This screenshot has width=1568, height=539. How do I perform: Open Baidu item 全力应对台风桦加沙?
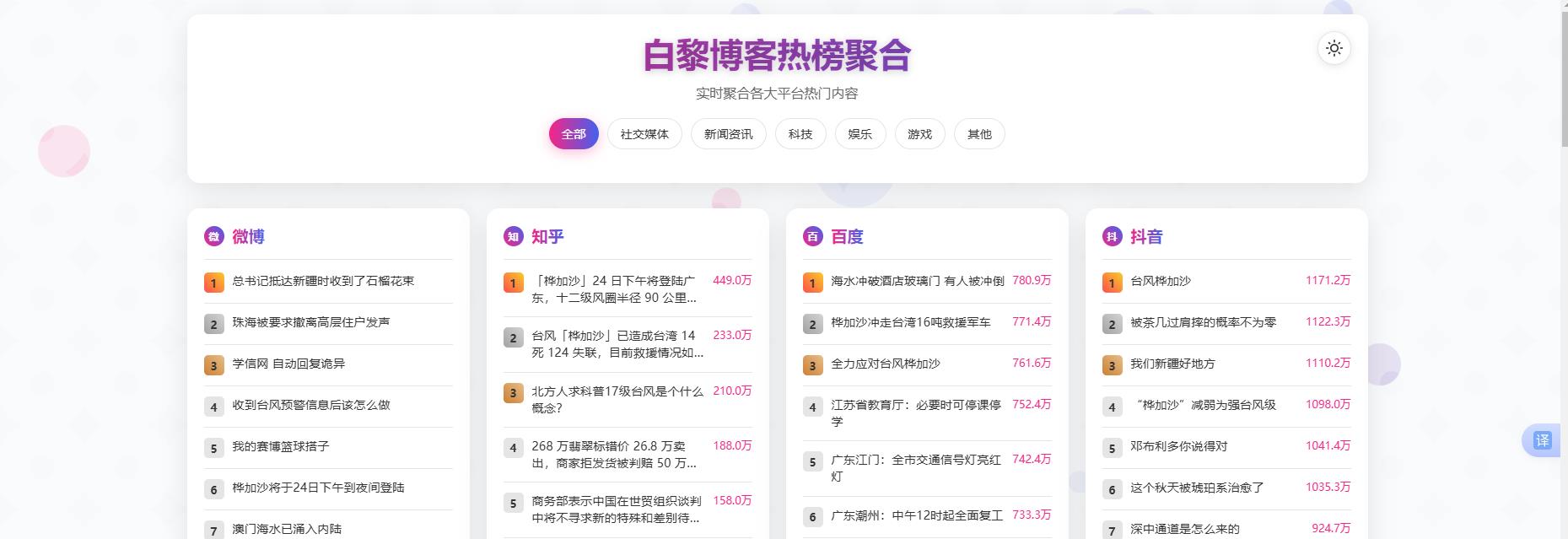[x=886, y=364]
